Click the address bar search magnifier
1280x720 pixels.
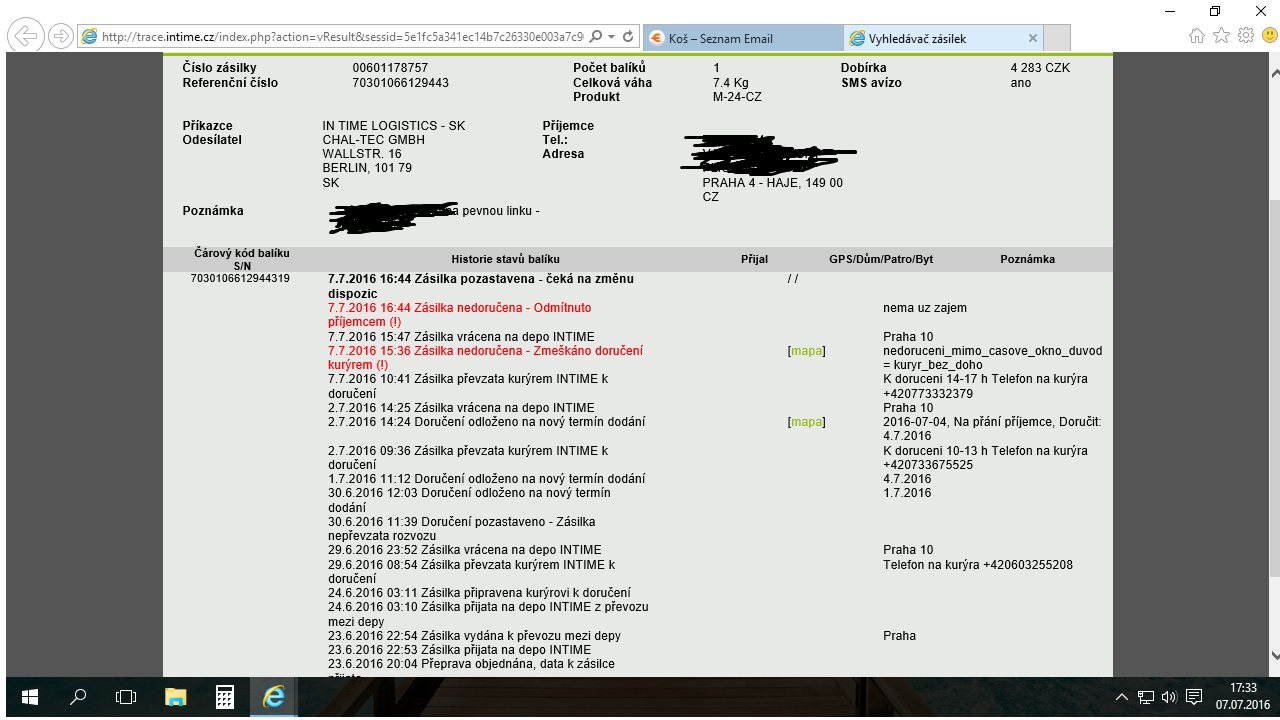[x=596, y=37]
